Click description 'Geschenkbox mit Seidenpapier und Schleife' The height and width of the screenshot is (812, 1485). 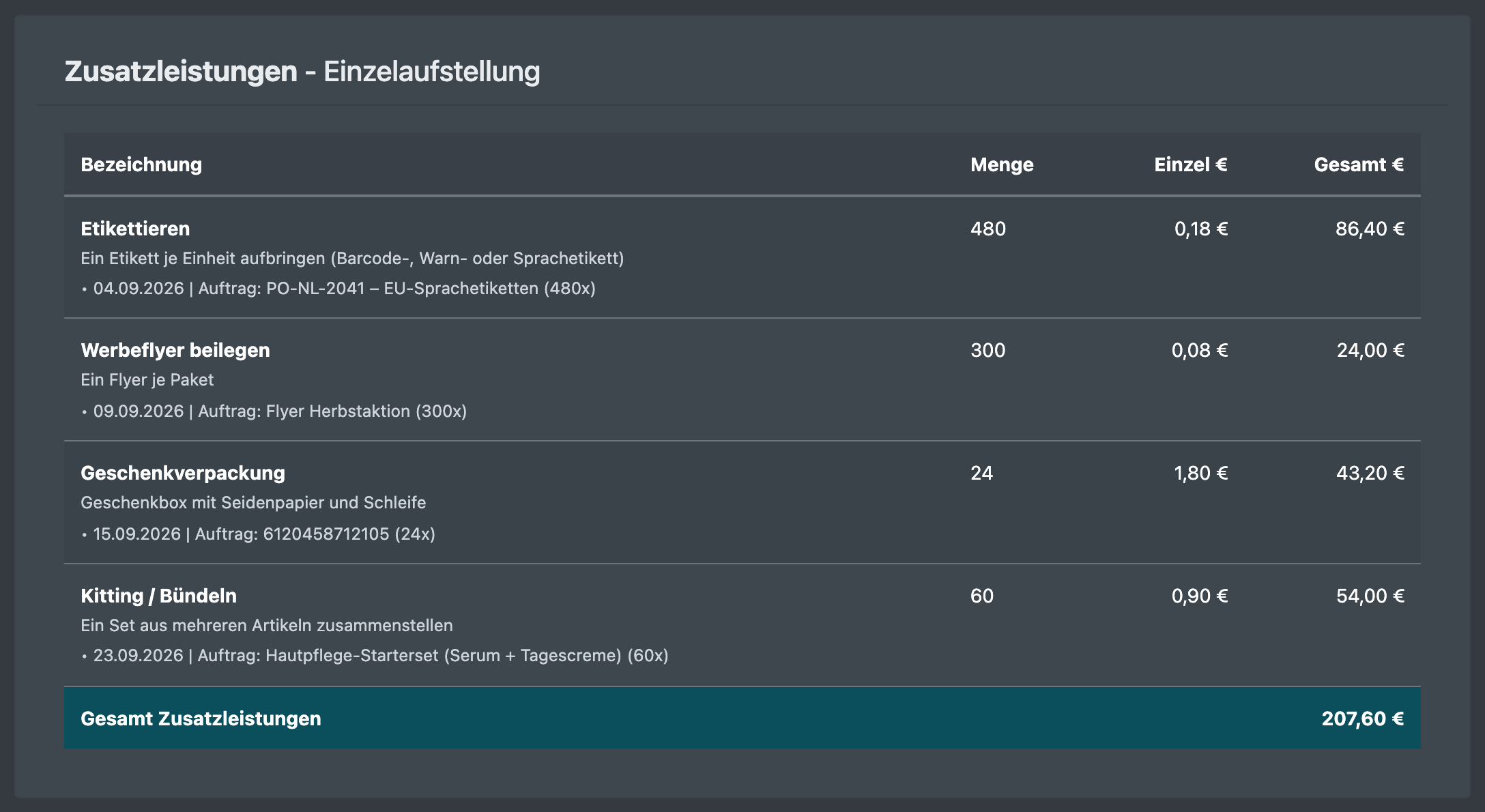[x=253, y=503]
